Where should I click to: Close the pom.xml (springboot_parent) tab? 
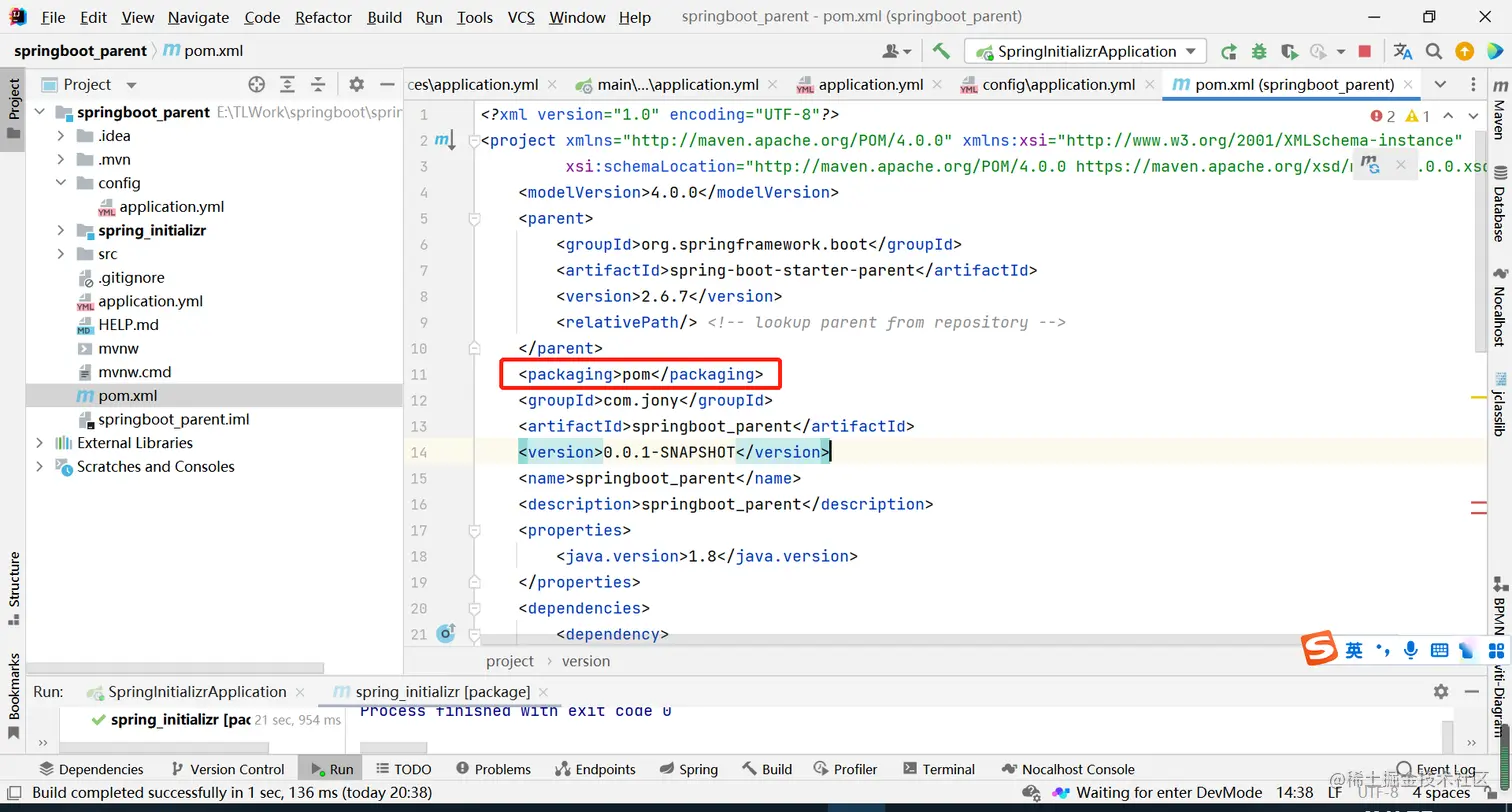pyautogui.click(x=1408, y=85)
